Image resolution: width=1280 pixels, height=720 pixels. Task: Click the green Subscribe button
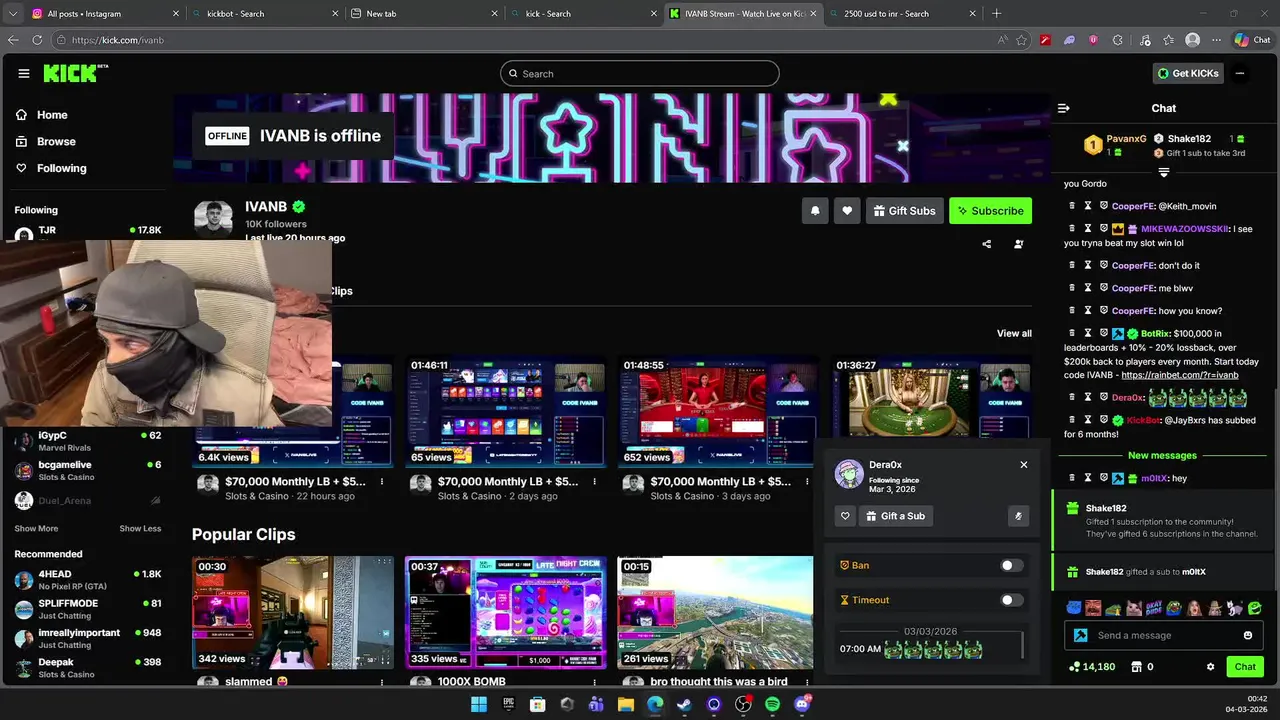point(990,210)
